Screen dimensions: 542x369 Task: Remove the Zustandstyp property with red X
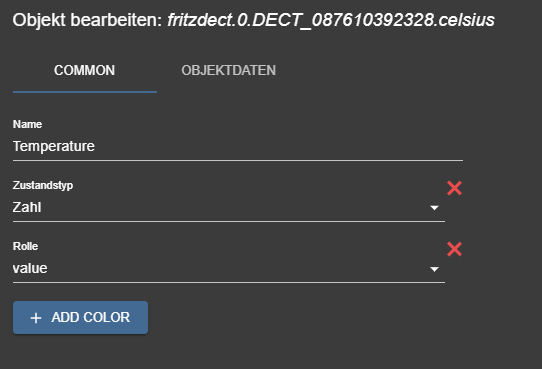454,188
